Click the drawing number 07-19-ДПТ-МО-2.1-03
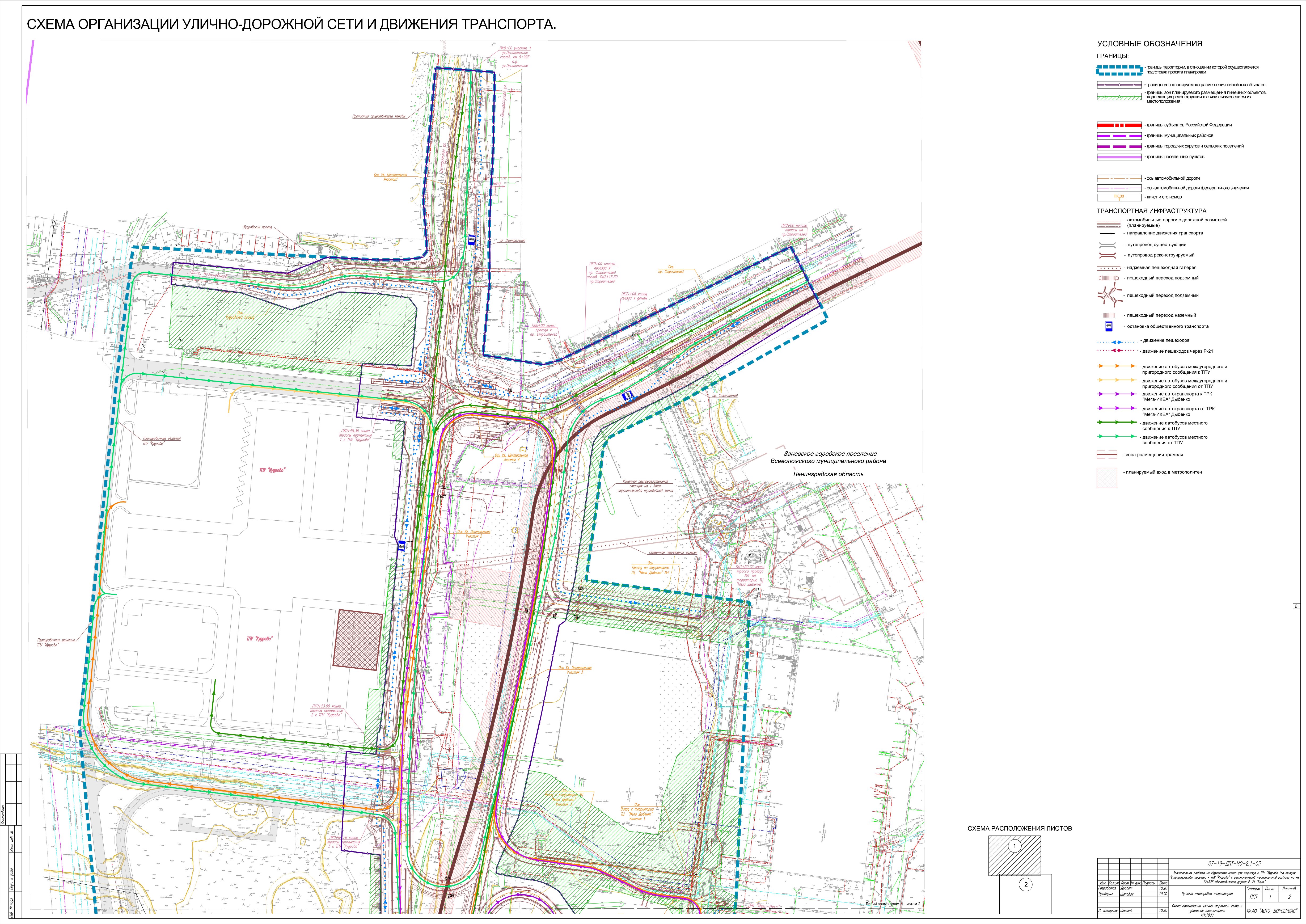This screenshot has height=924, width=1306. pos(1234,863)
